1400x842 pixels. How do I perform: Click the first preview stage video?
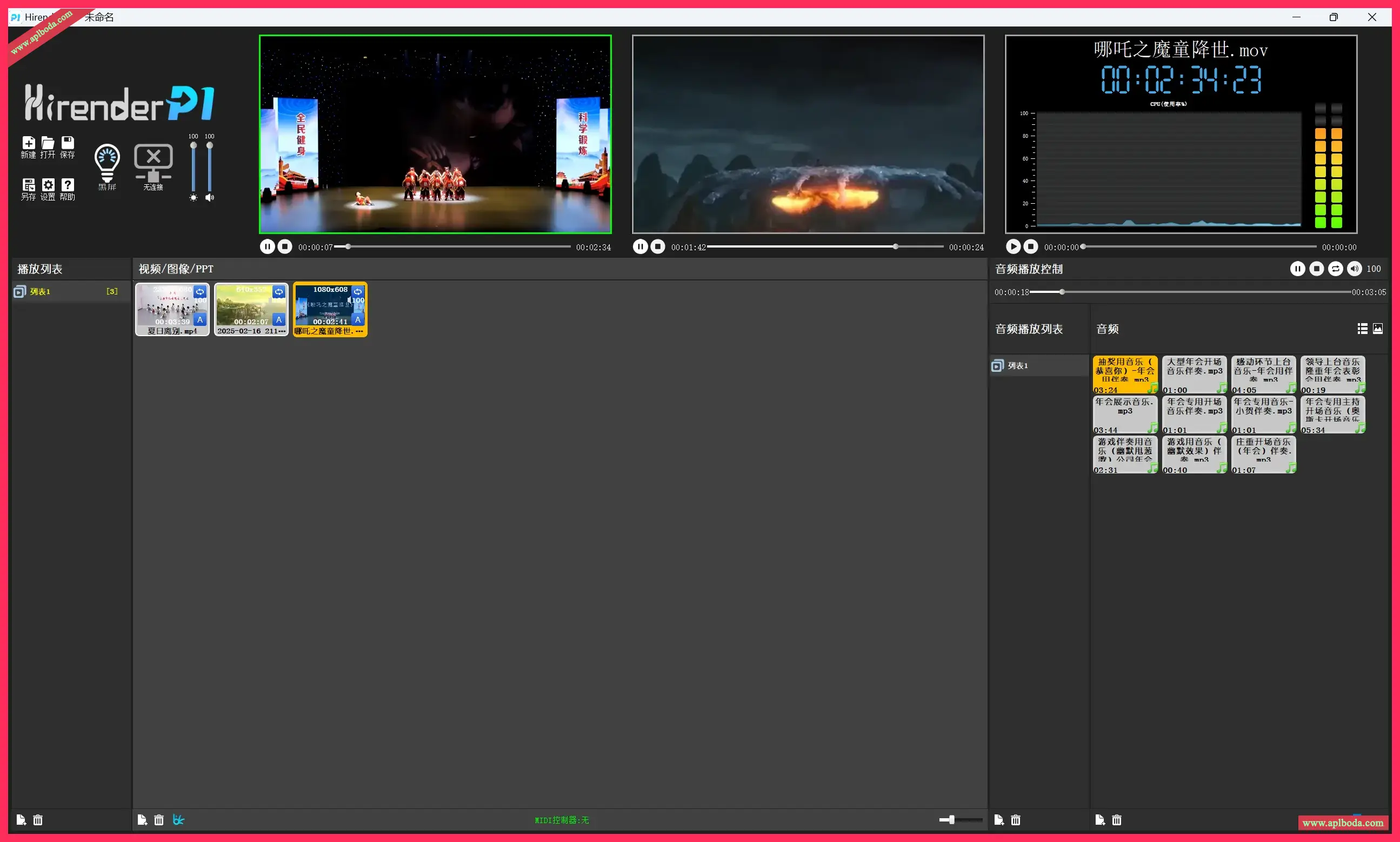click(x=435, y=135)
